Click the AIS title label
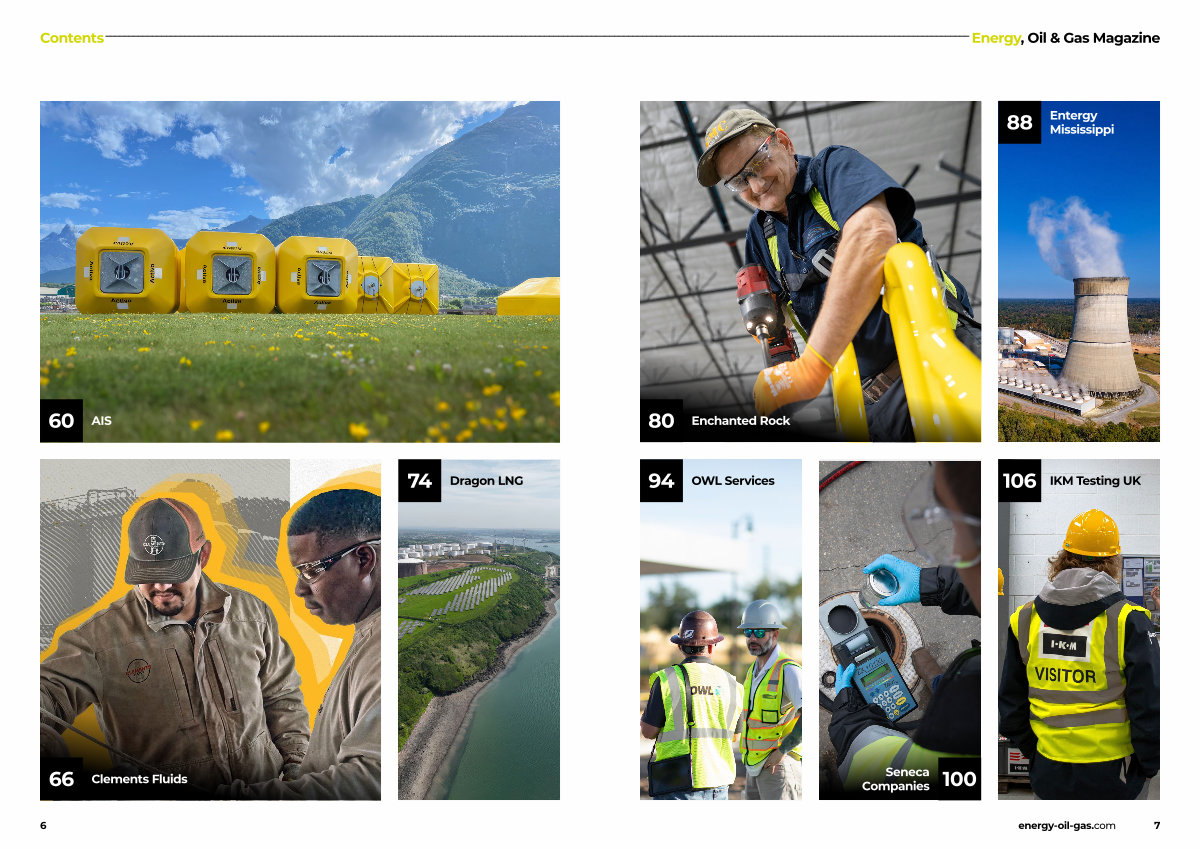Image resolution: width=1200 pixels, height=849 pixels. tap(101, 421)
